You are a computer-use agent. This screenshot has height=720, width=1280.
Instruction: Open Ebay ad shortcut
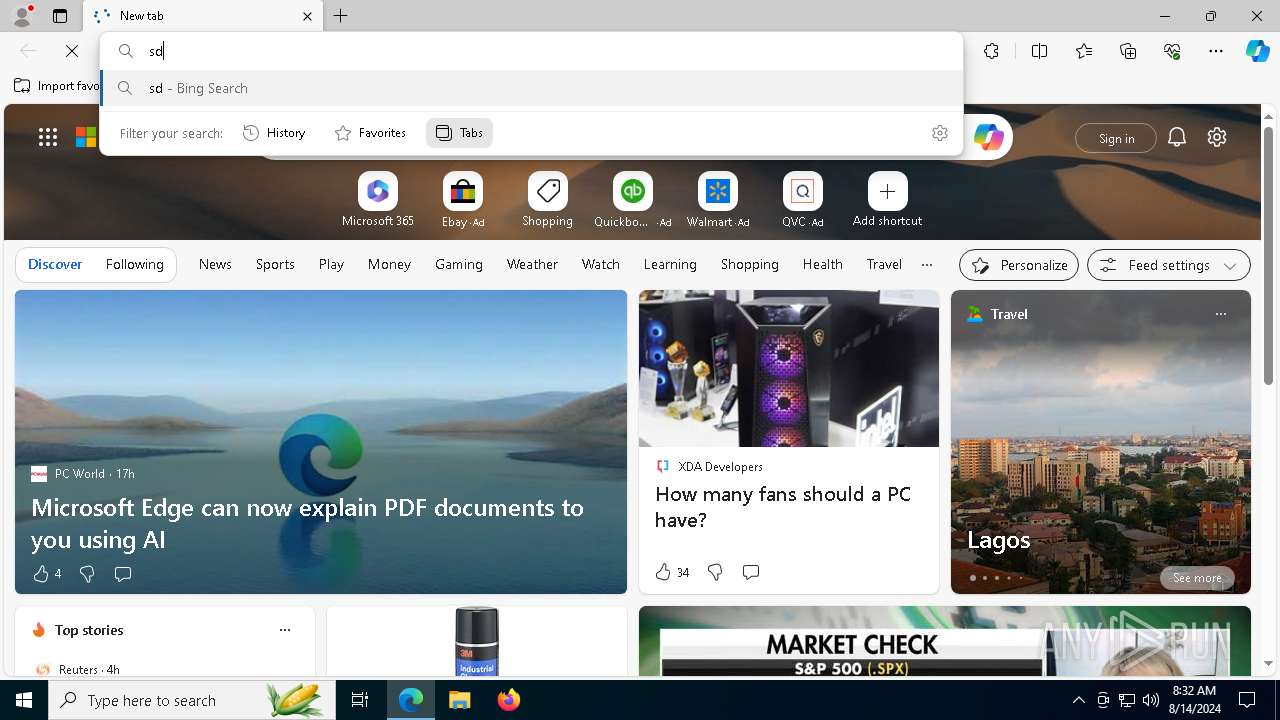click(463, 200)
